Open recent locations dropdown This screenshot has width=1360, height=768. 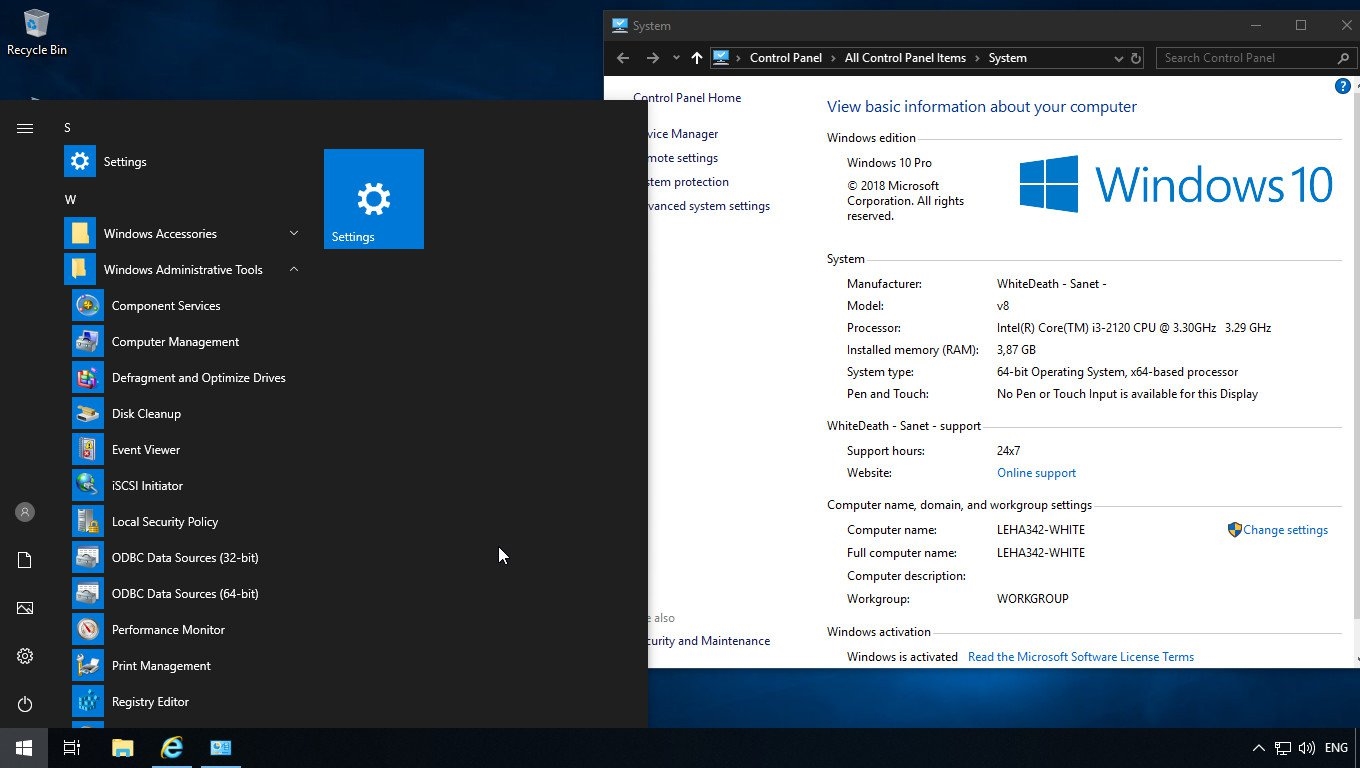(676, 58)
